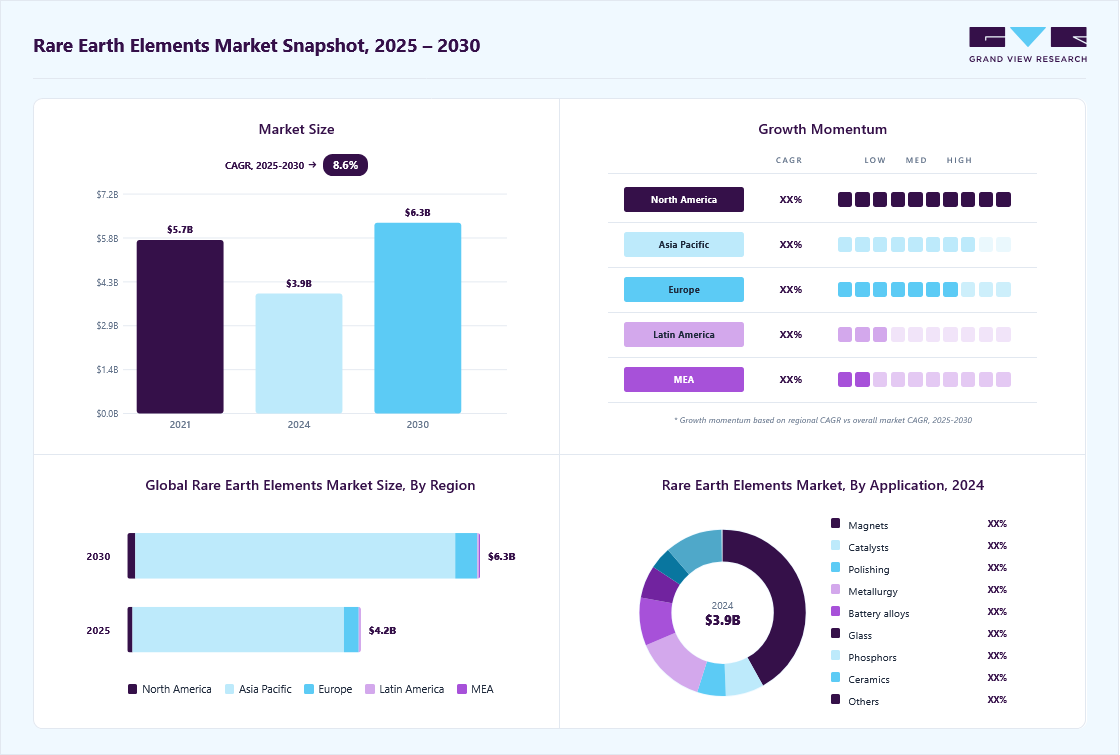The image size is (1120, 755).
Task: Click the $6.3B label above the 2030 bar
Action: (x=417, y=213)
